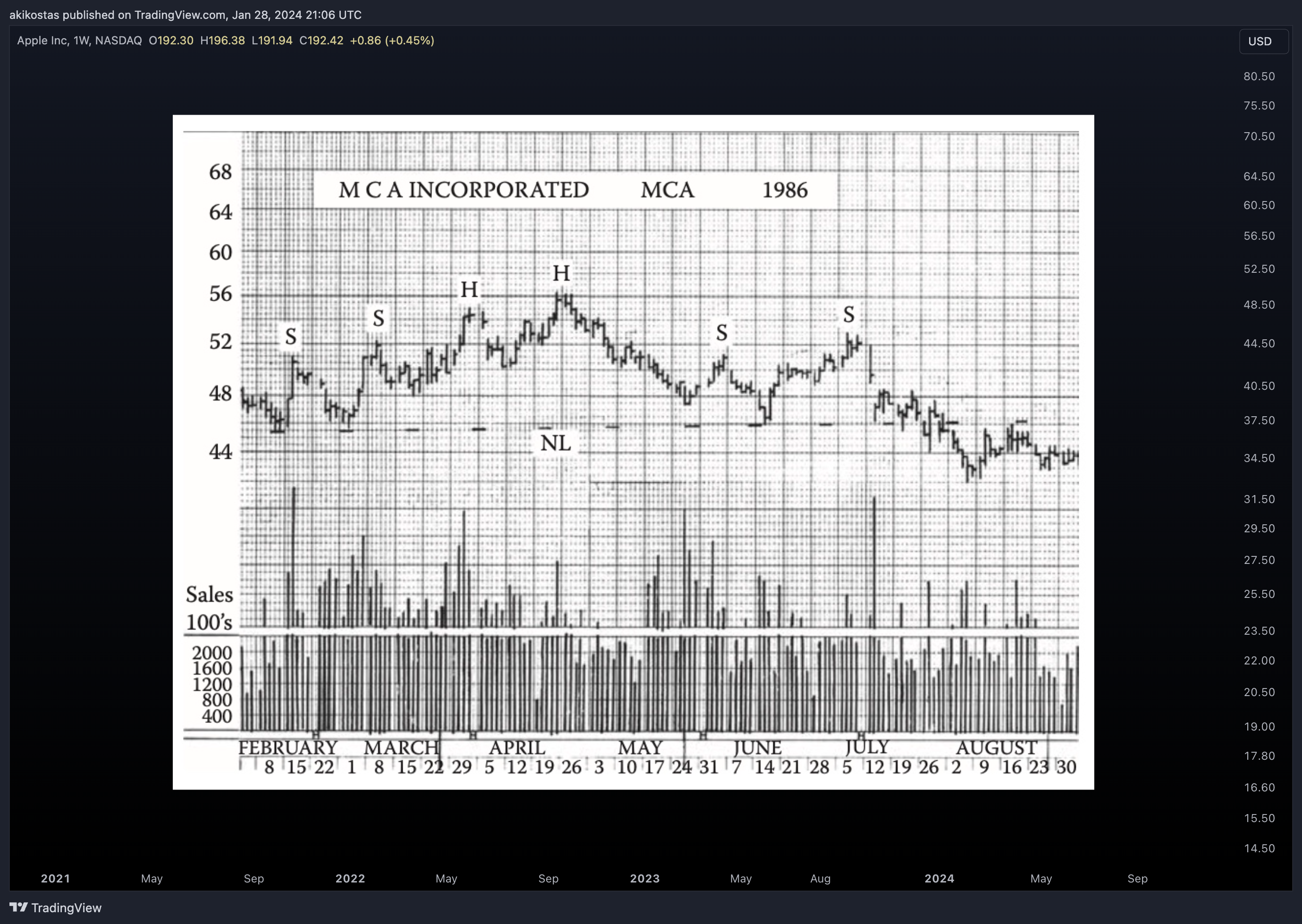1302x924 pixels.
Task: Click the APRIL month label in the MCA chart
Action: [x=517, y=748]
